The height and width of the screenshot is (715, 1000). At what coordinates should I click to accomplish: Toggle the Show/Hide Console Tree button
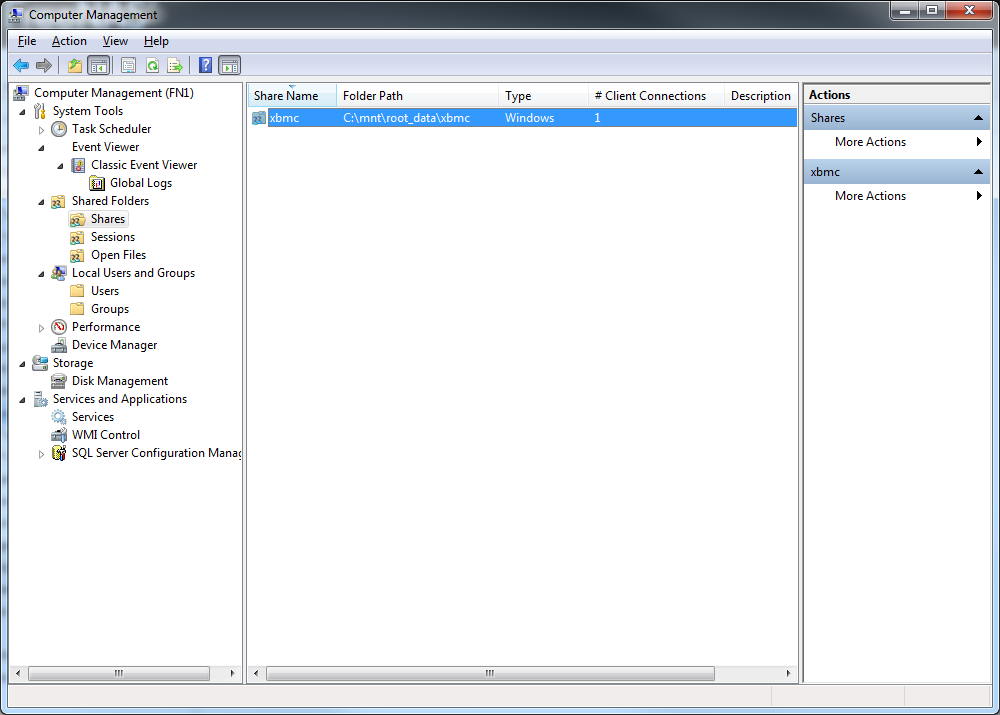pyautogui.click(x=99, y=65)
